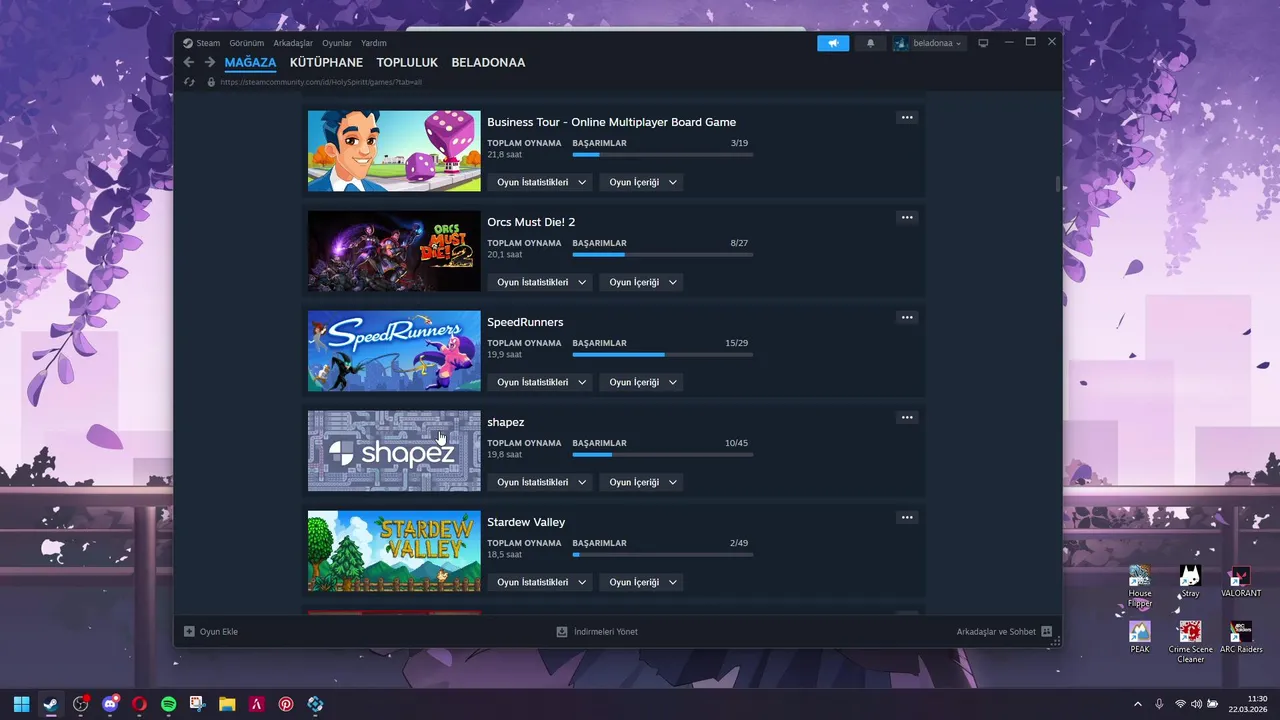The height and width of the screenshot is (720, 1280).
Task: Open VALORANT desktop shortcut
Action: [1241, 581]
